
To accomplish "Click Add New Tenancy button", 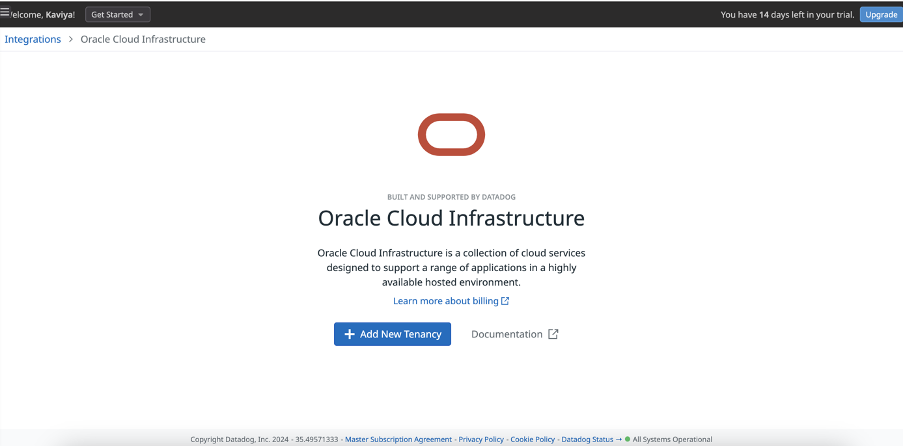I will [x=393, y=334].
